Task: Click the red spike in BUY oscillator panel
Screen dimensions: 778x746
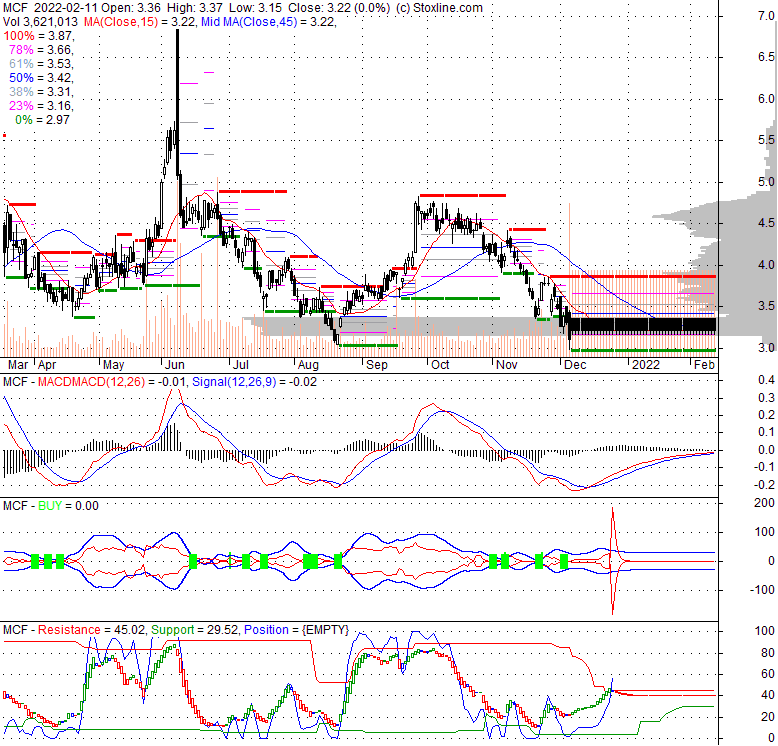Action: point(613,560)
